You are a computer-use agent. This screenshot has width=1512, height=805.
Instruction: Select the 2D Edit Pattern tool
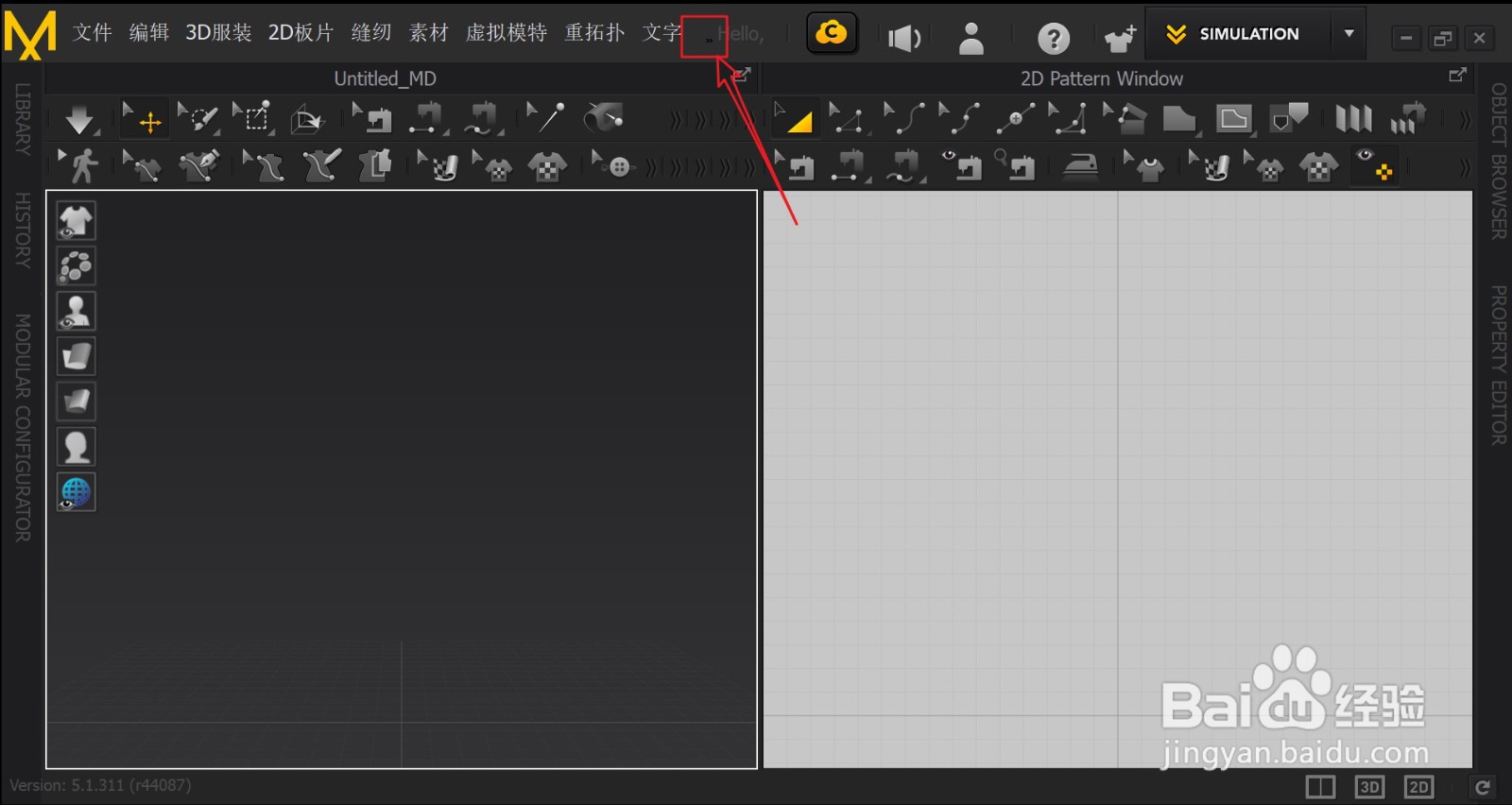847,119
